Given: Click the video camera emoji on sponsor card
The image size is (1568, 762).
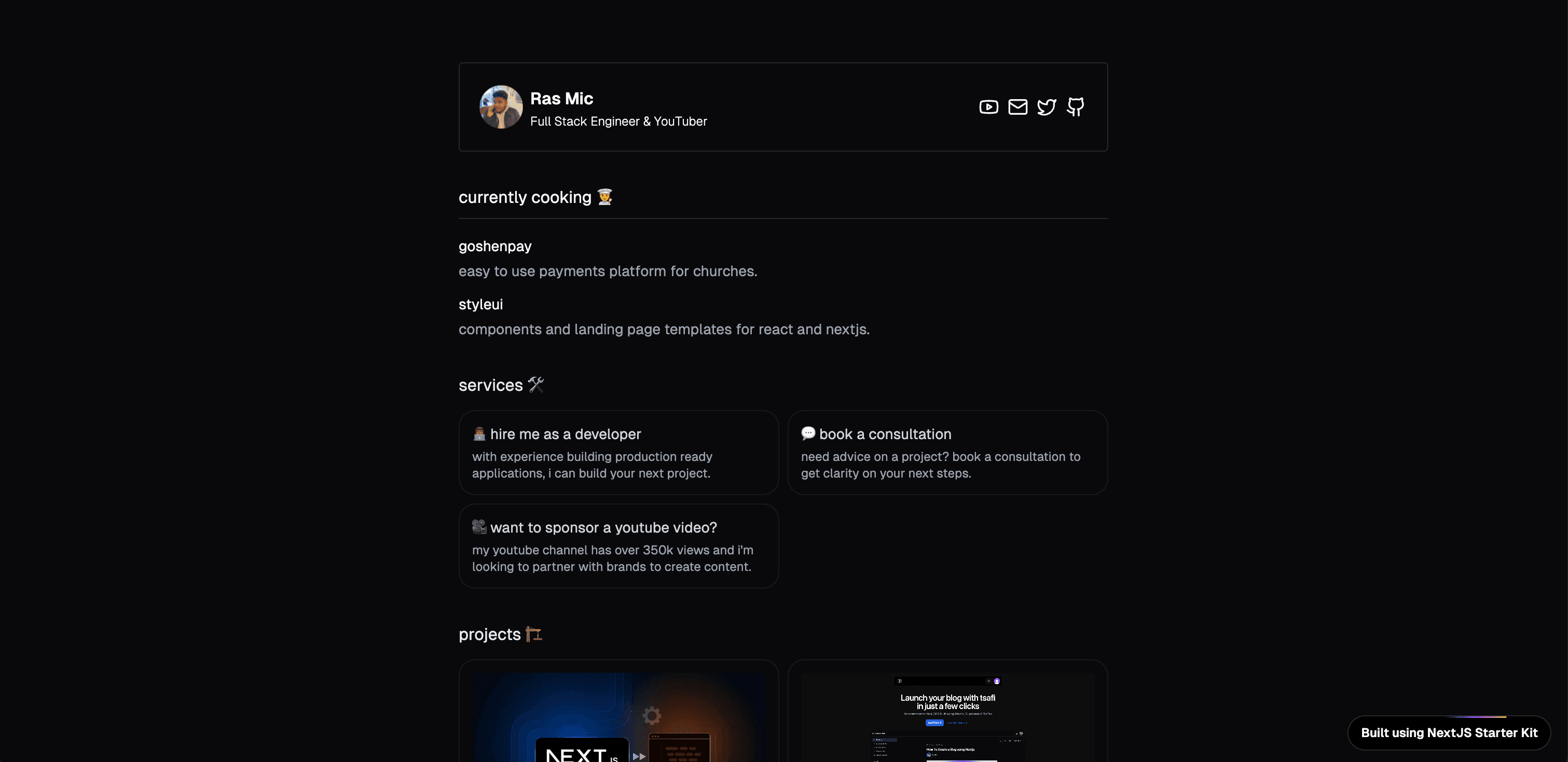Looking at the screenshot, I should coord(479,527).
